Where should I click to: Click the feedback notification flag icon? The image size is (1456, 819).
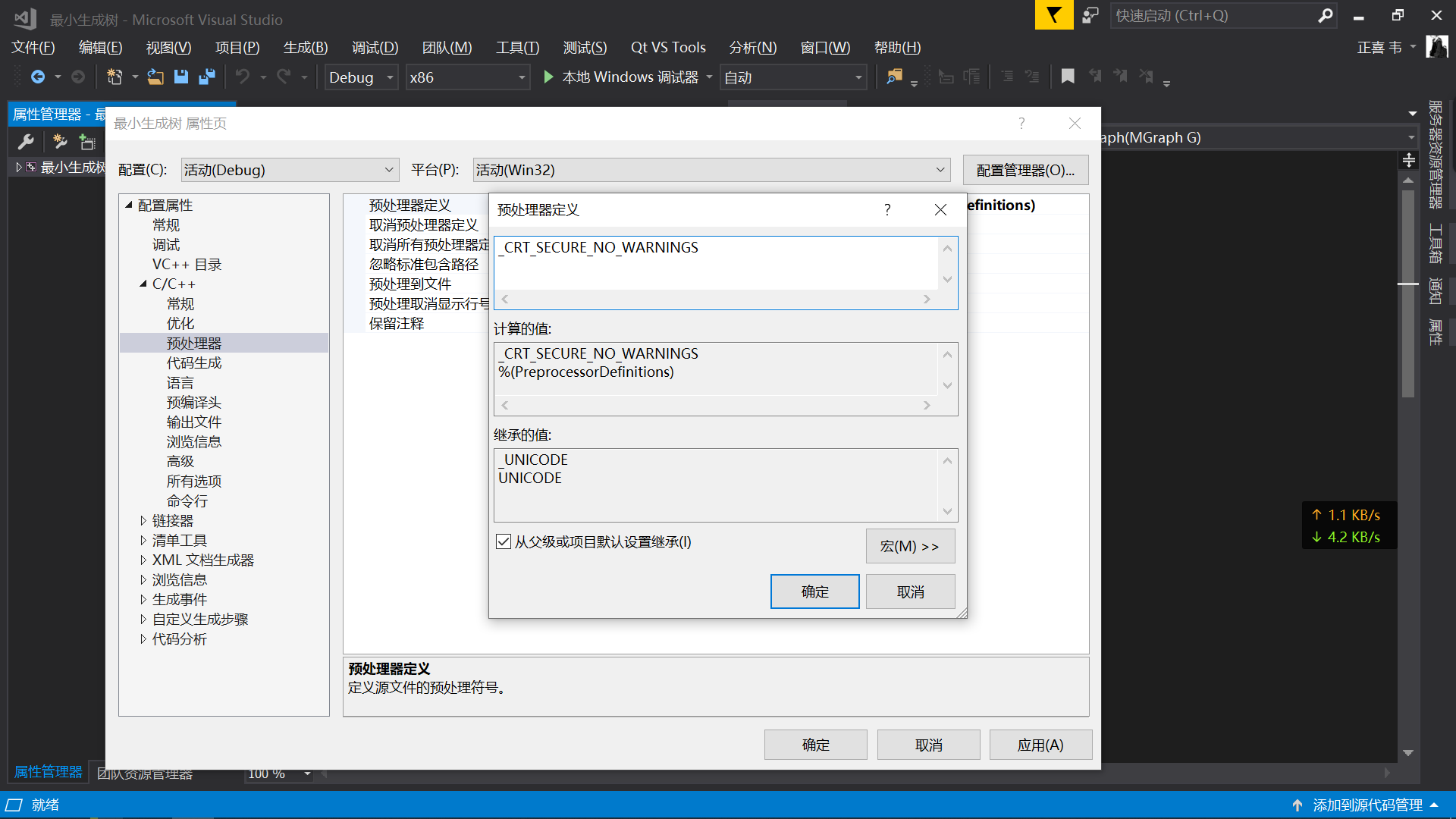pos(1054,14)
